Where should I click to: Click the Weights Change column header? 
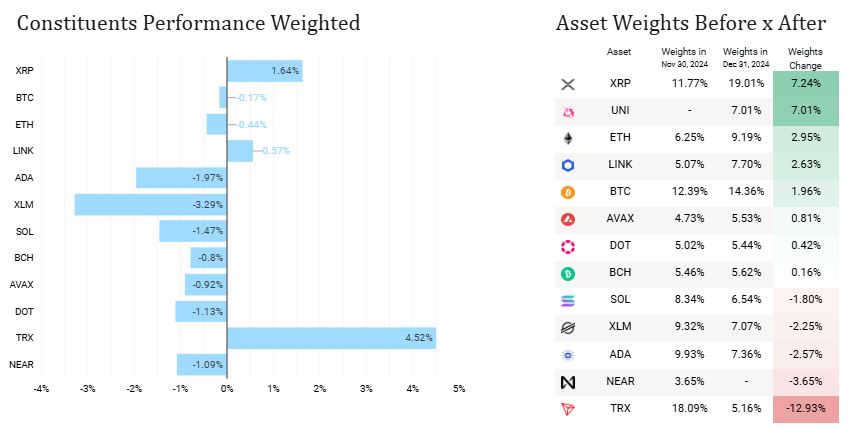[805, 58]
